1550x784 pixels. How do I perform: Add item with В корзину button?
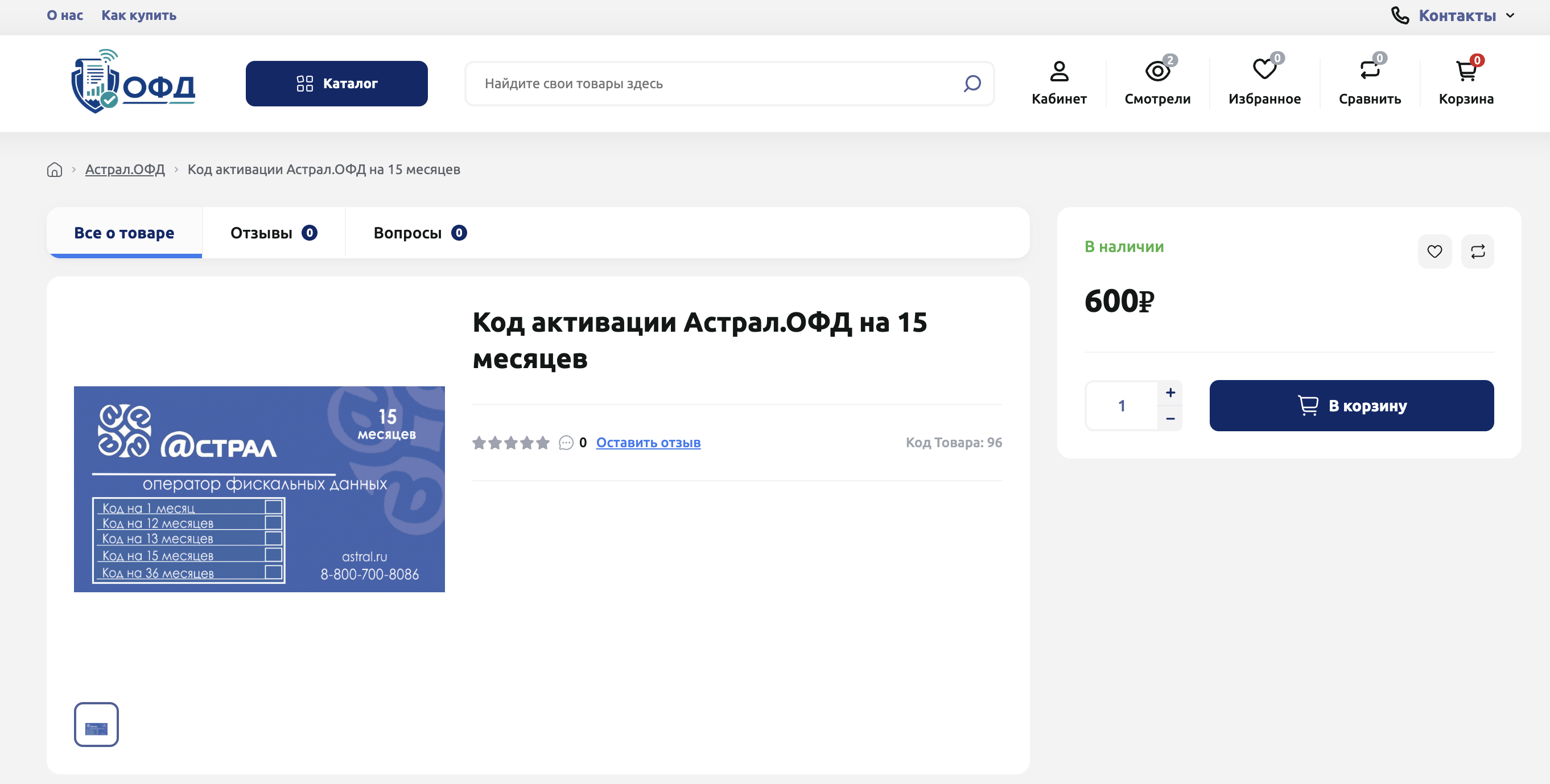[x=1351, y=406]
